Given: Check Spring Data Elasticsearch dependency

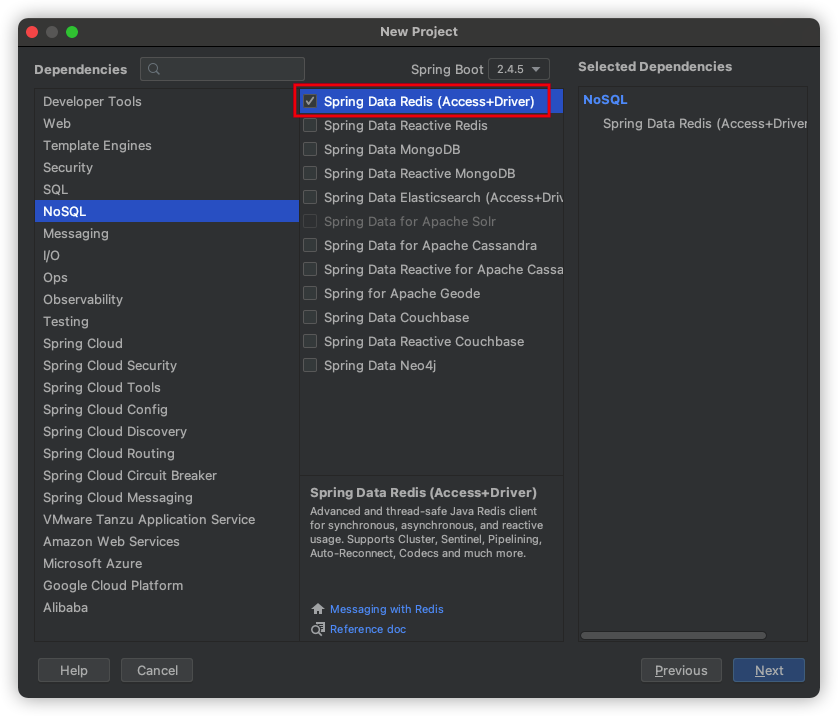Looking at the screenshot, I should 310,197.
